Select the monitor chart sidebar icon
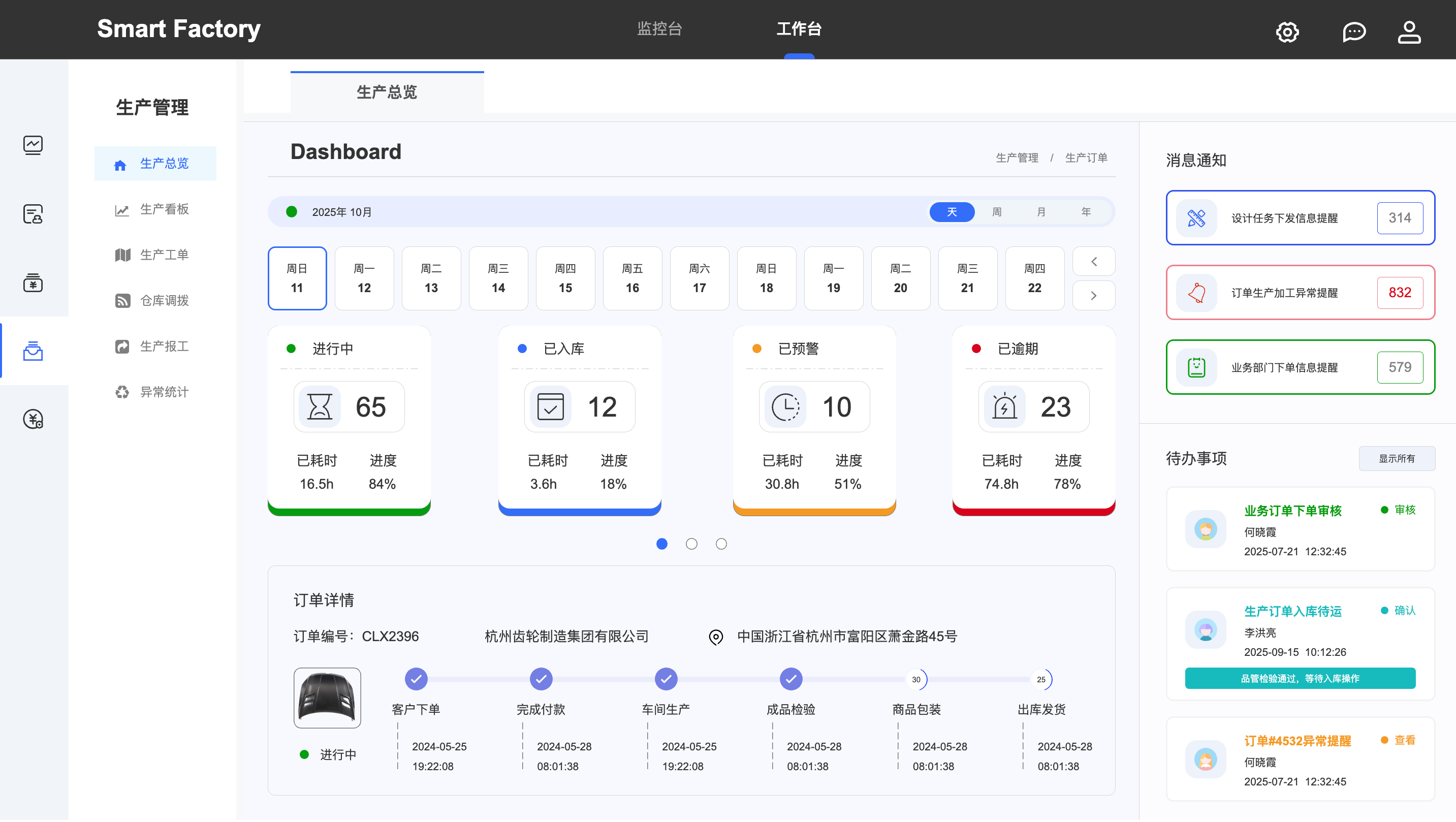 pos(33,145)
